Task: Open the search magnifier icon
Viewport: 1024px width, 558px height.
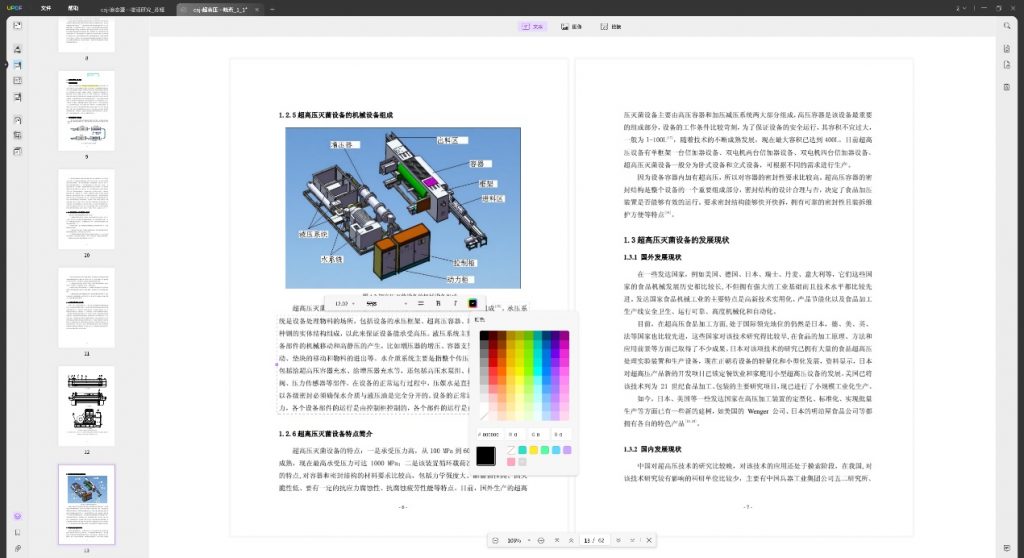Action: (1007, 26)
